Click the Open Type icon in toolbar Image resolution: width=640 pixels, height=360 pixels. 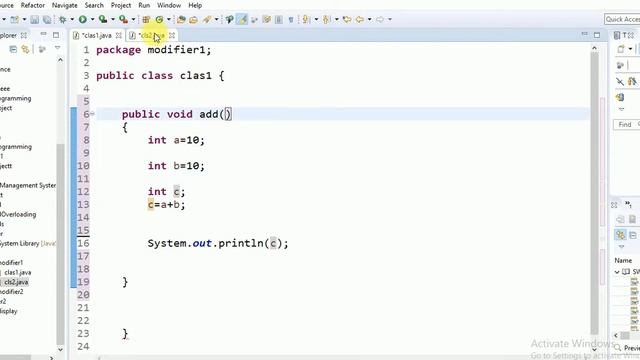pos(181,19)
